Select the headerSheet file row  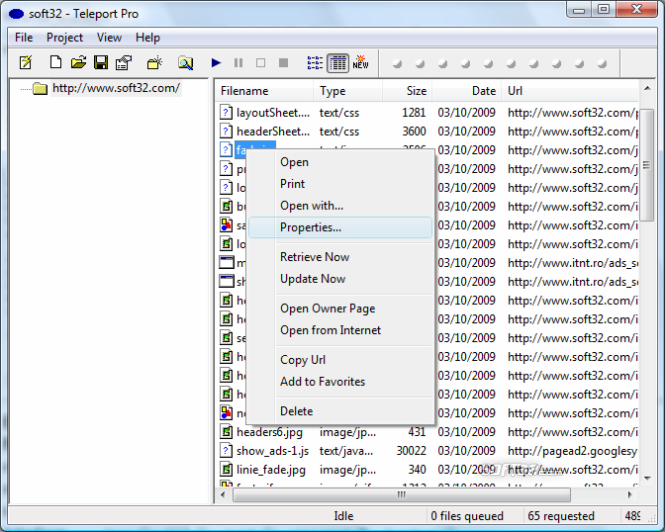(428, 132)
